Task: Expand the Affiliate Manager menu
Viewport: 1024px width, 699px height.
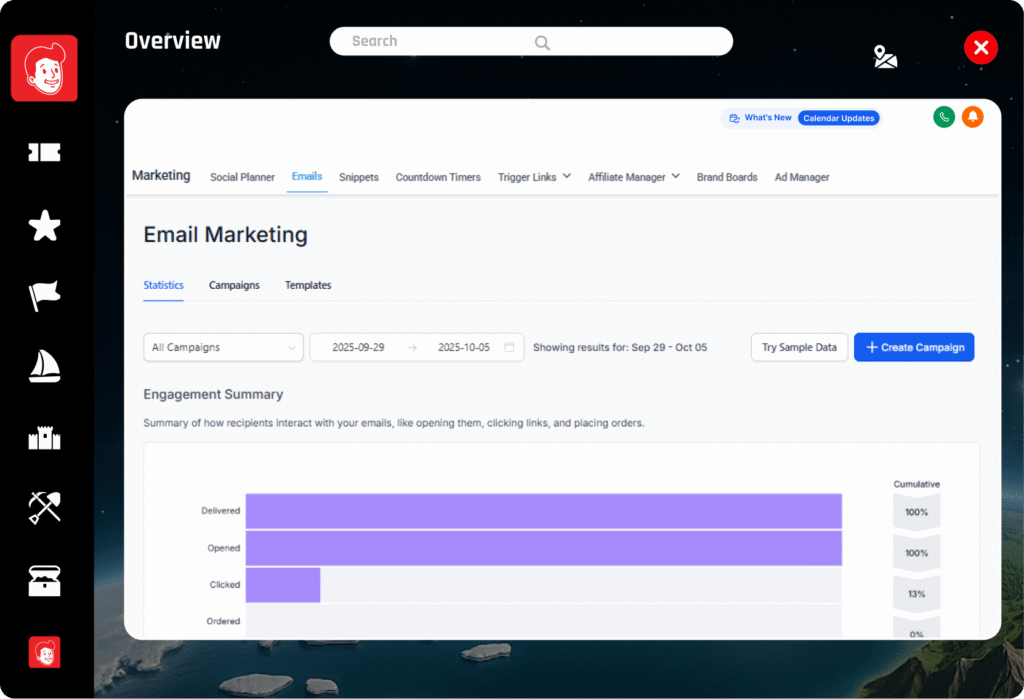Action: pyautogui.click(x=633, y=177)
